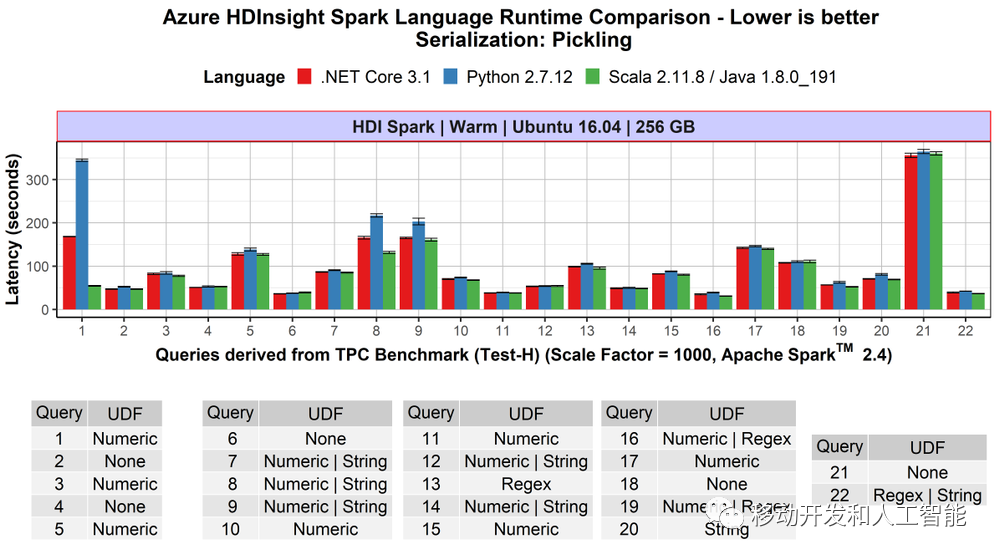Click the 'UDF' header above query 21
Screen dimensions: 999x559
(928, 447)
